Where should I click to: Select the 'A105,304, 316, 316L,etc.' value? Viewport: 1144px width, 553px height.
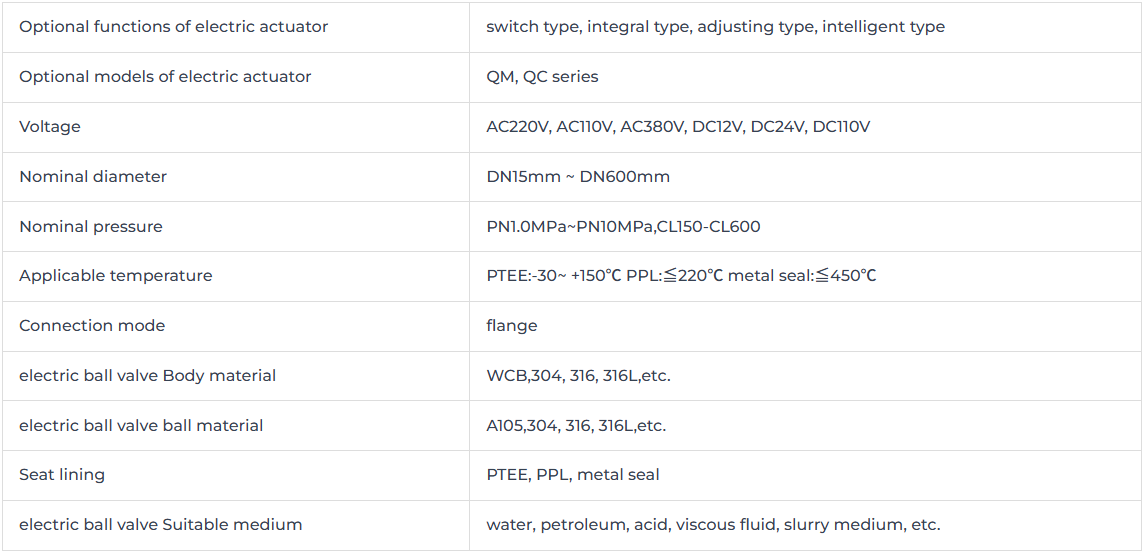(576, 425)
